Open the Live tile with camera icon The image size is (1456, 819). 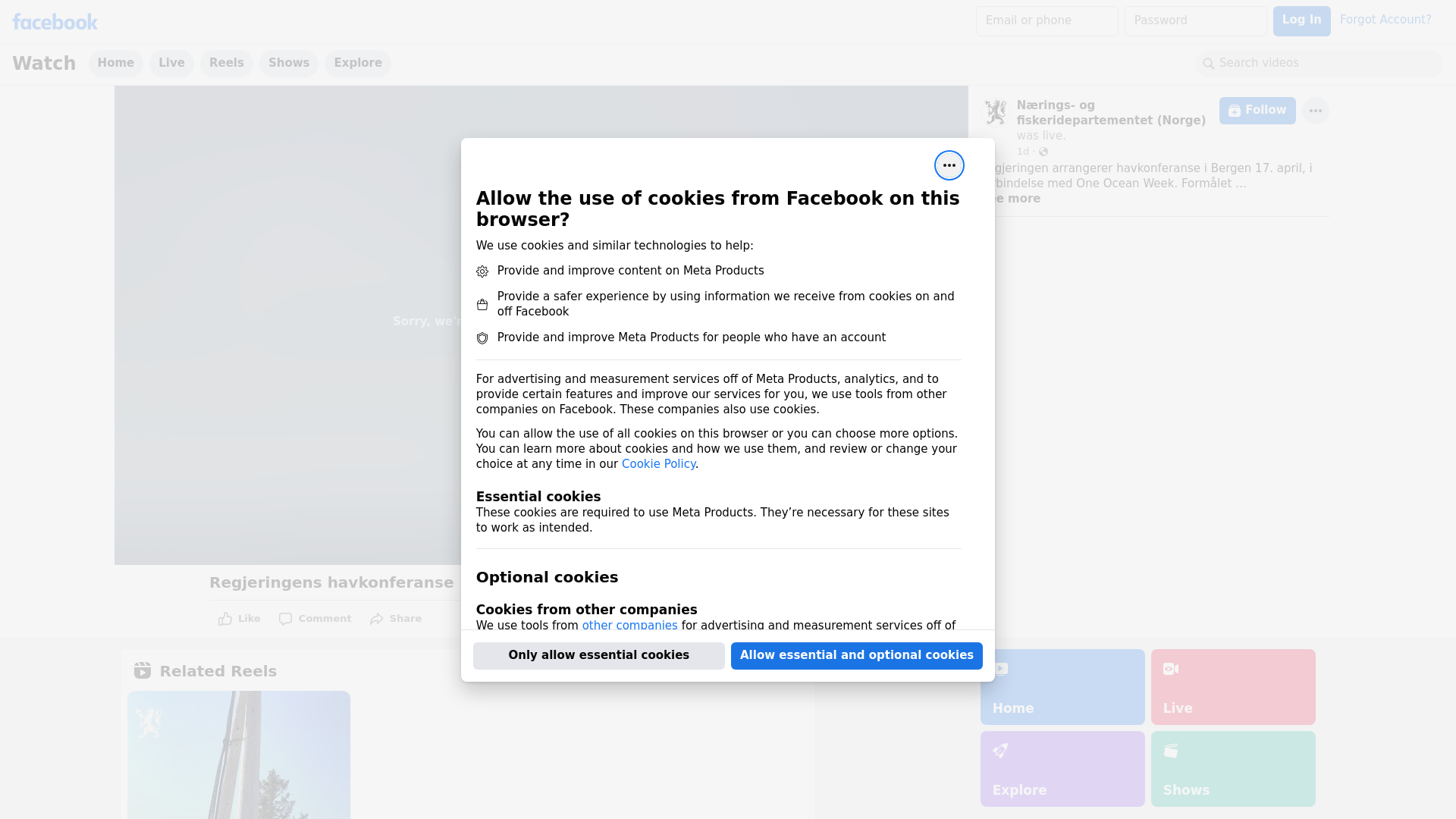(1233, 687)
